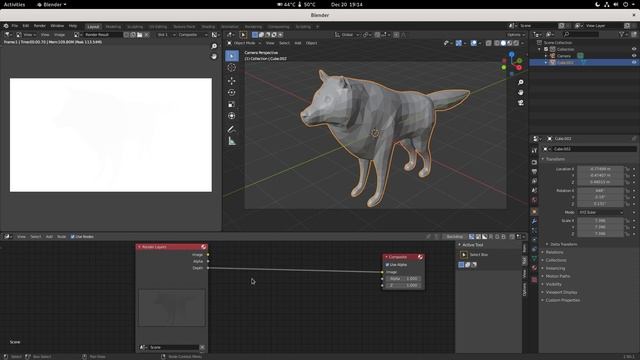640x360 pixels.
Task: Select the Select Box tool in 3D viewport
Action: (232, 56)
